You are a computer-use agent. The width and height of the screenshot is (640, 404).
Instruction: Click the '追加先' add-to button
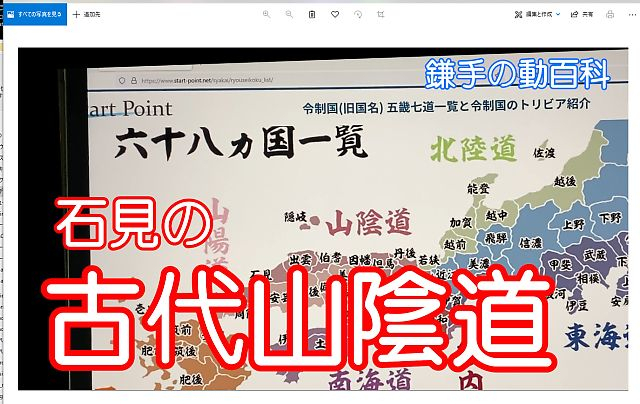coord(87,14)
